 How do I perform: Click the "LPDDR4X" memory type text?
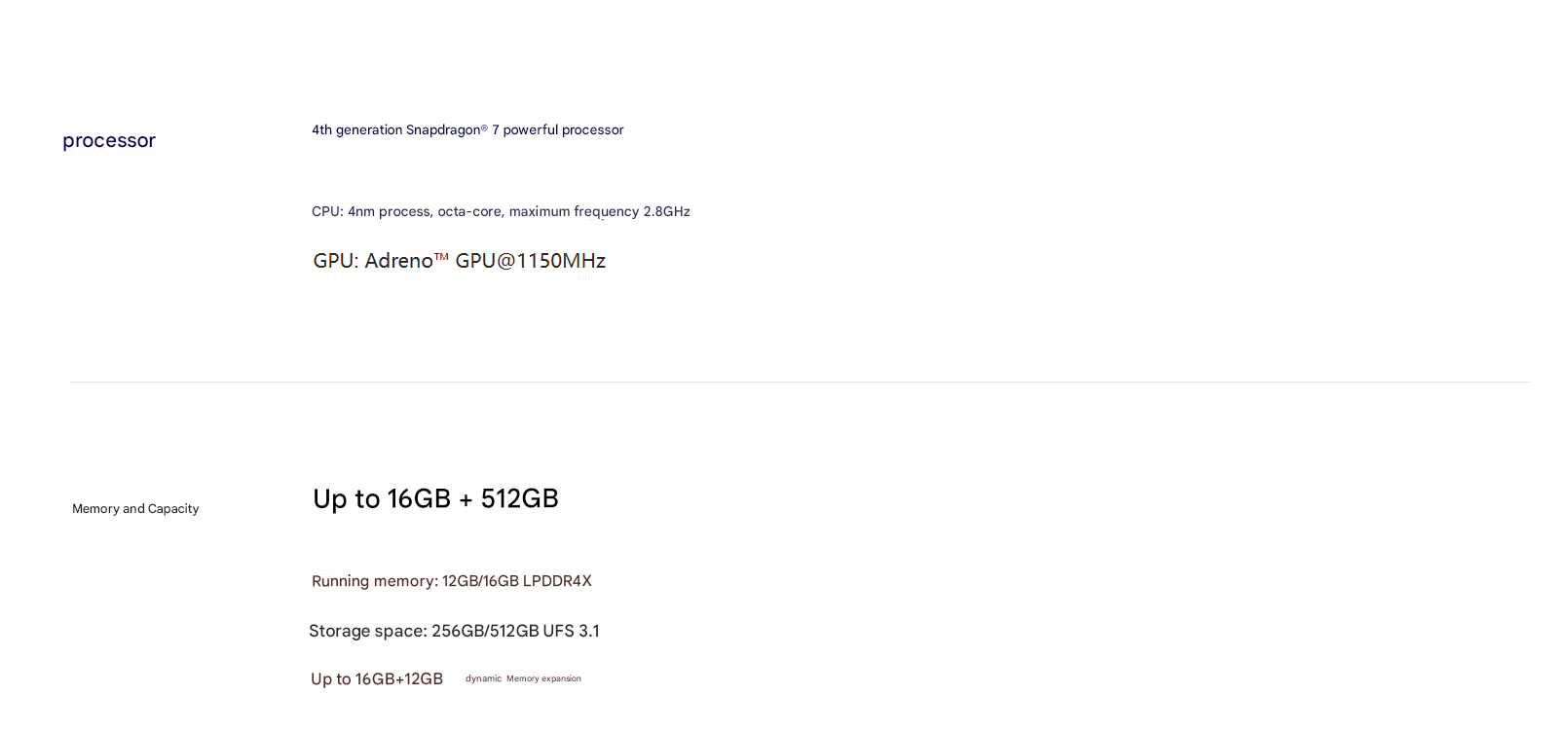click(x=557, y=581)
